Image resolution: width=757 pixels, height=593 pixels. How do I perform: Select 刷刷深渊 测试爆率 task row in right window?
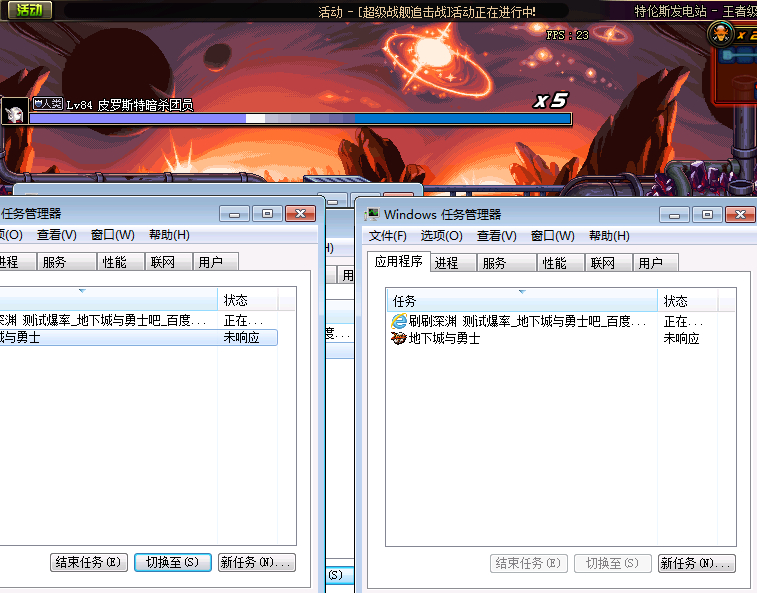(x=552, y=321)
